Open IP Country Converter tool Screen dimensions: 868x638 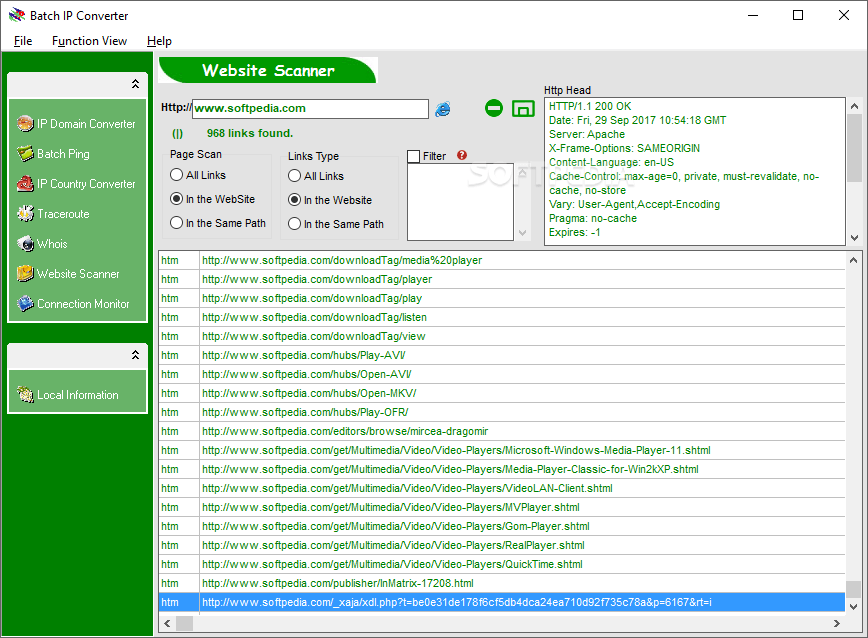(86, 183)
